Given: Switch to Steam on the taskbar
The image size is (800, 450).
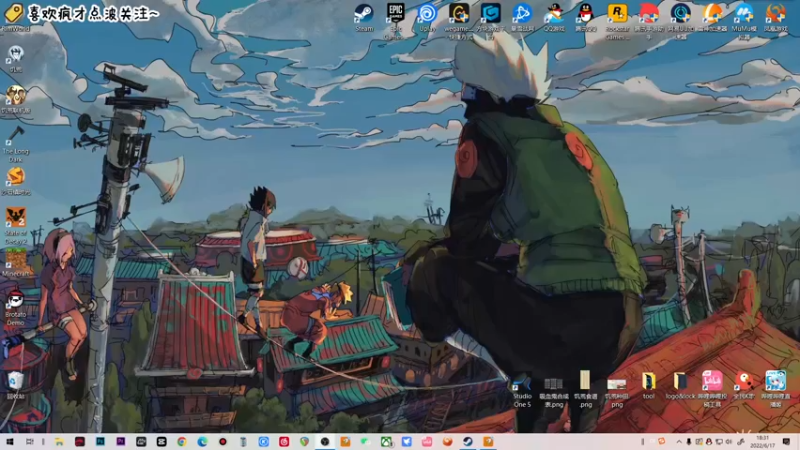Looking at the screenshot, I should pos(468,442).
